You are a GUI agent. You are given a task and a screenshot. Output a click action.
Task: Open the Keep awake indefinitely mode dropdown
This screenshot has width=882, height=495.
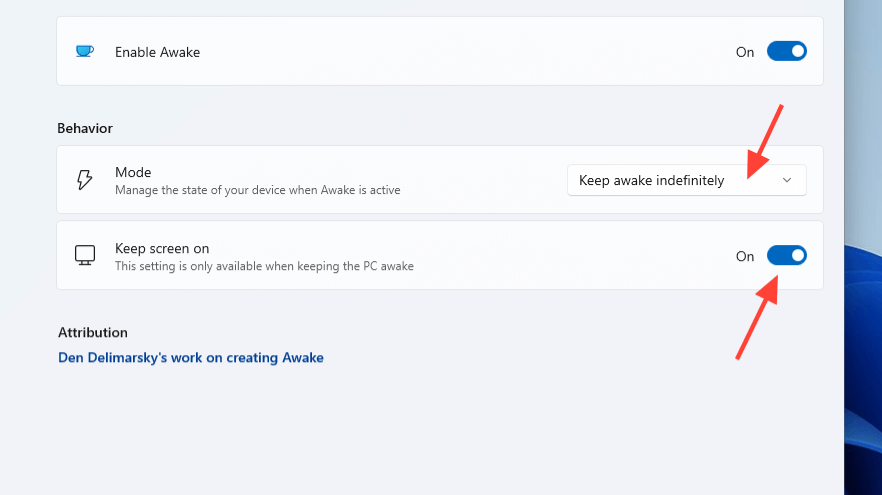point(686,180)
